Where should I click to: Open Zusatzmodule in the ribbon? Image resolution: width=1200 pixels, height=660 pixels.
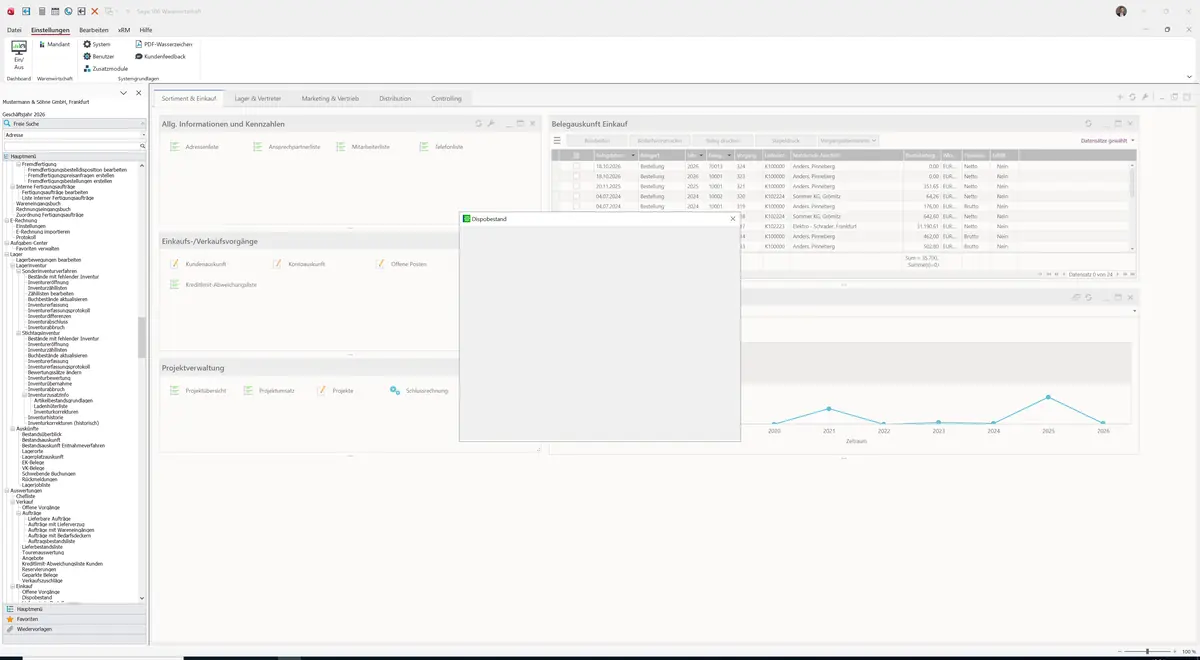(x=106, y=68)
